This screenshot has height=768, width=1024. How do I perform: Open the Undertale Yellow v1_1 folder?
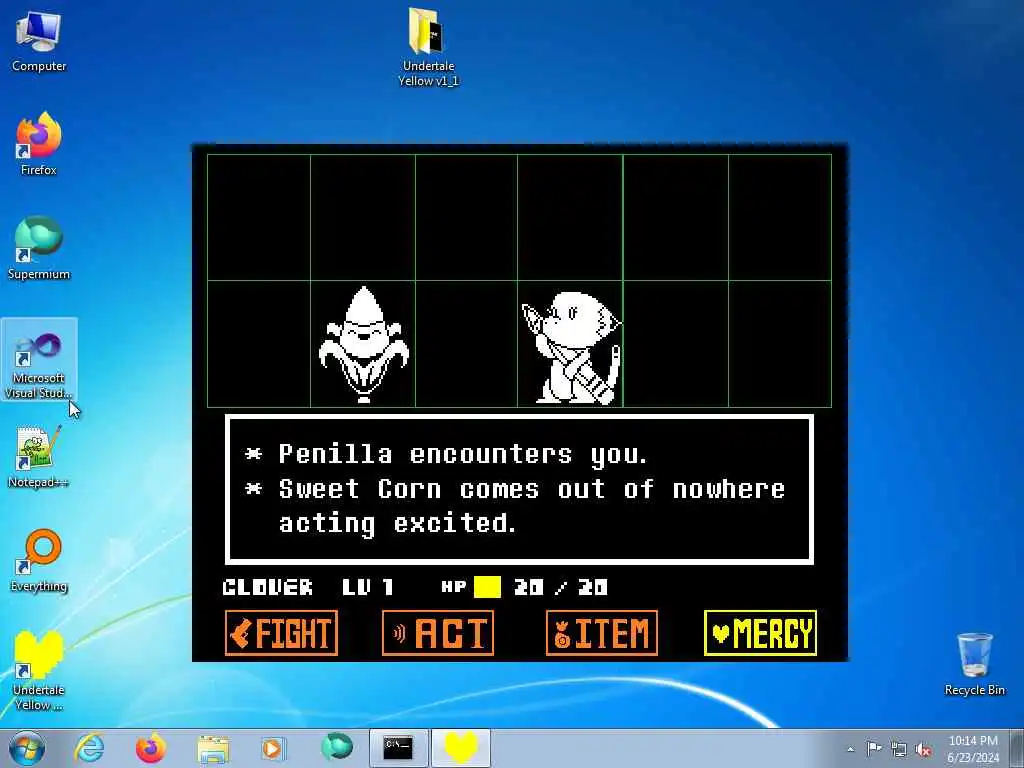coord(428,47)
